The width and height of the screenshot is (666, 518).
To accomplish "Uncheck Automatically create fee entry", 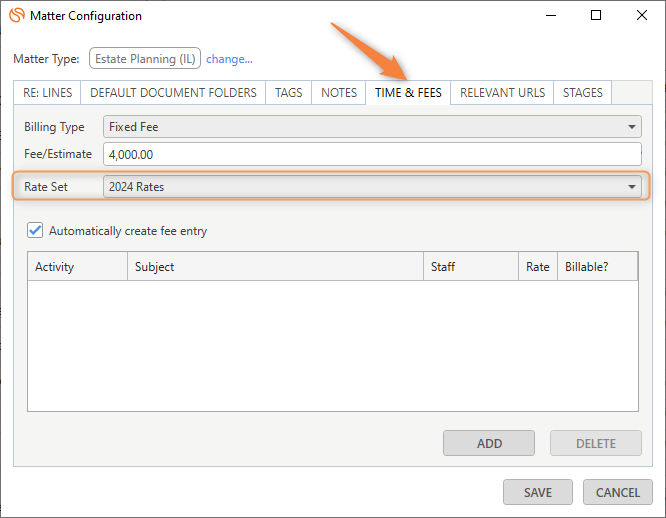I will click(x=35, y=231).
